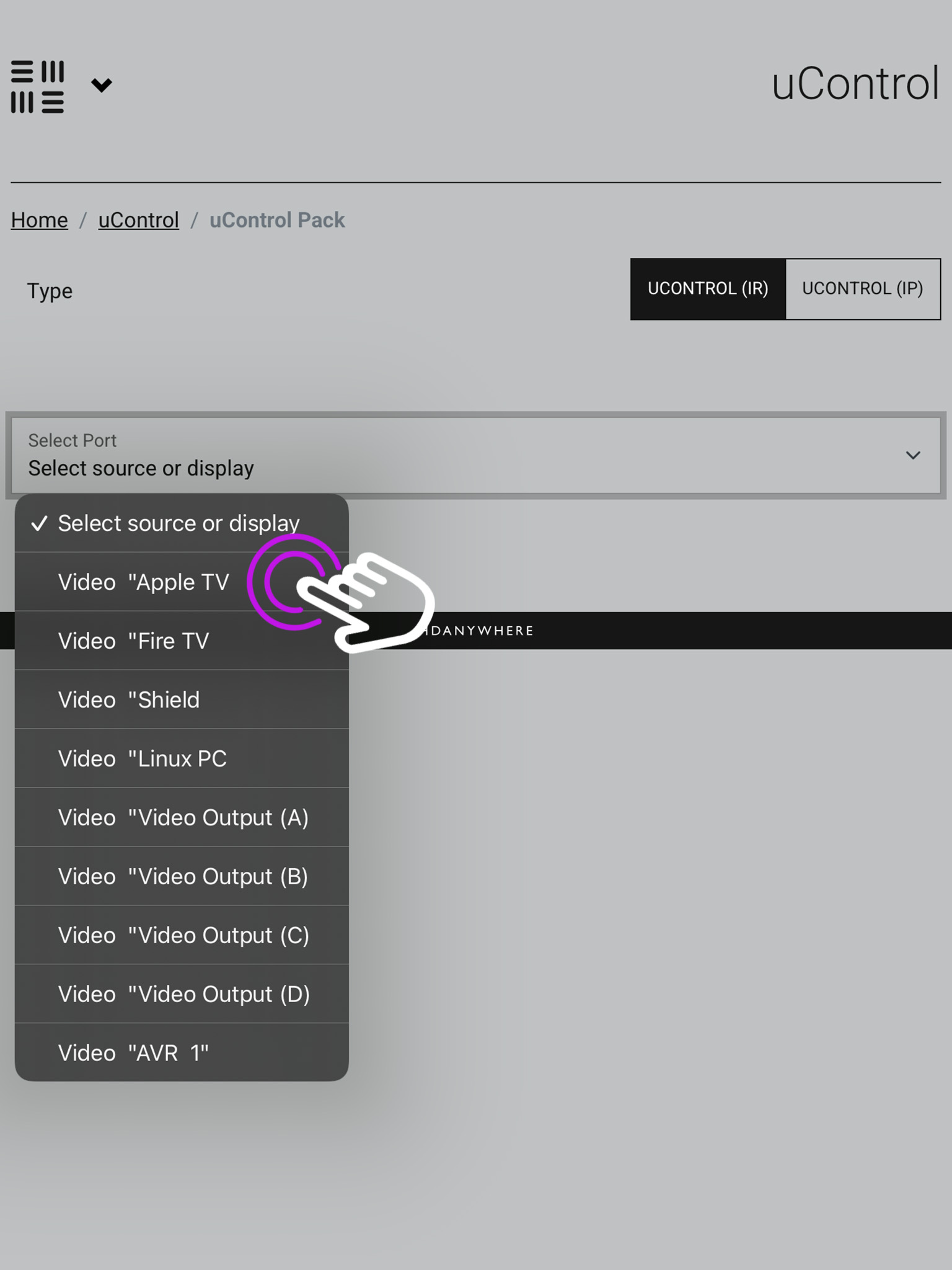
Task: Select Video "Apple TV option
Action: (182, 582)
